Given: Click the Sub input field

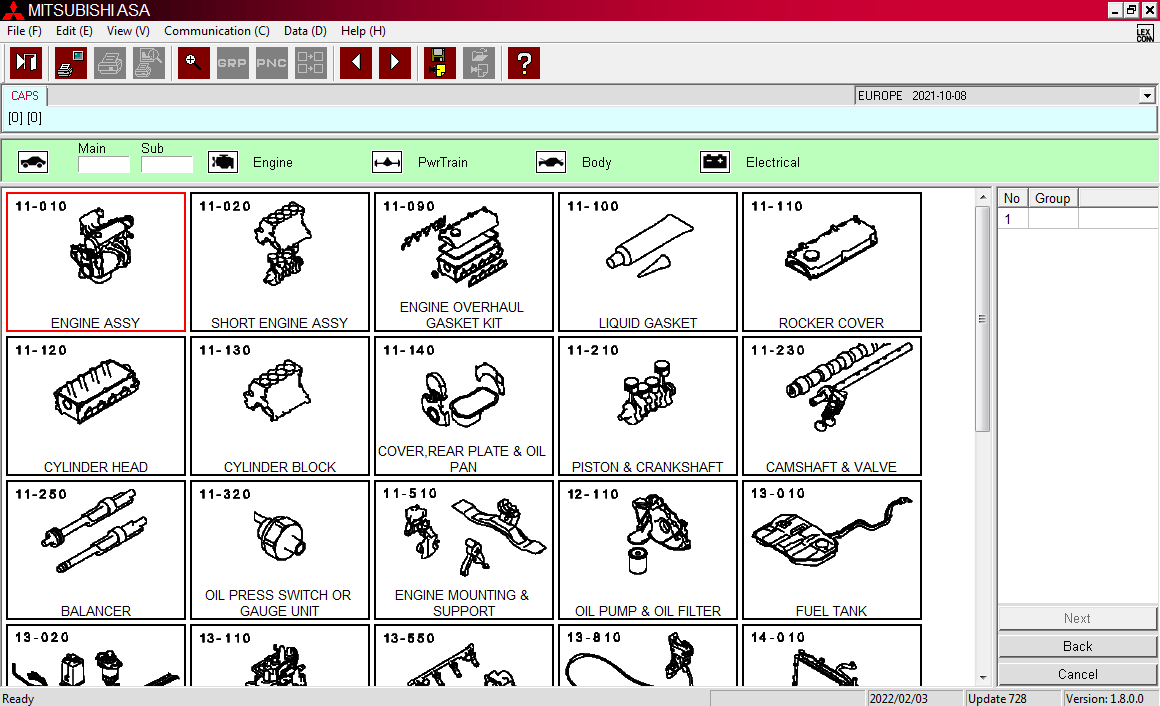Looking at the screenshot, I should pos(167,164).
